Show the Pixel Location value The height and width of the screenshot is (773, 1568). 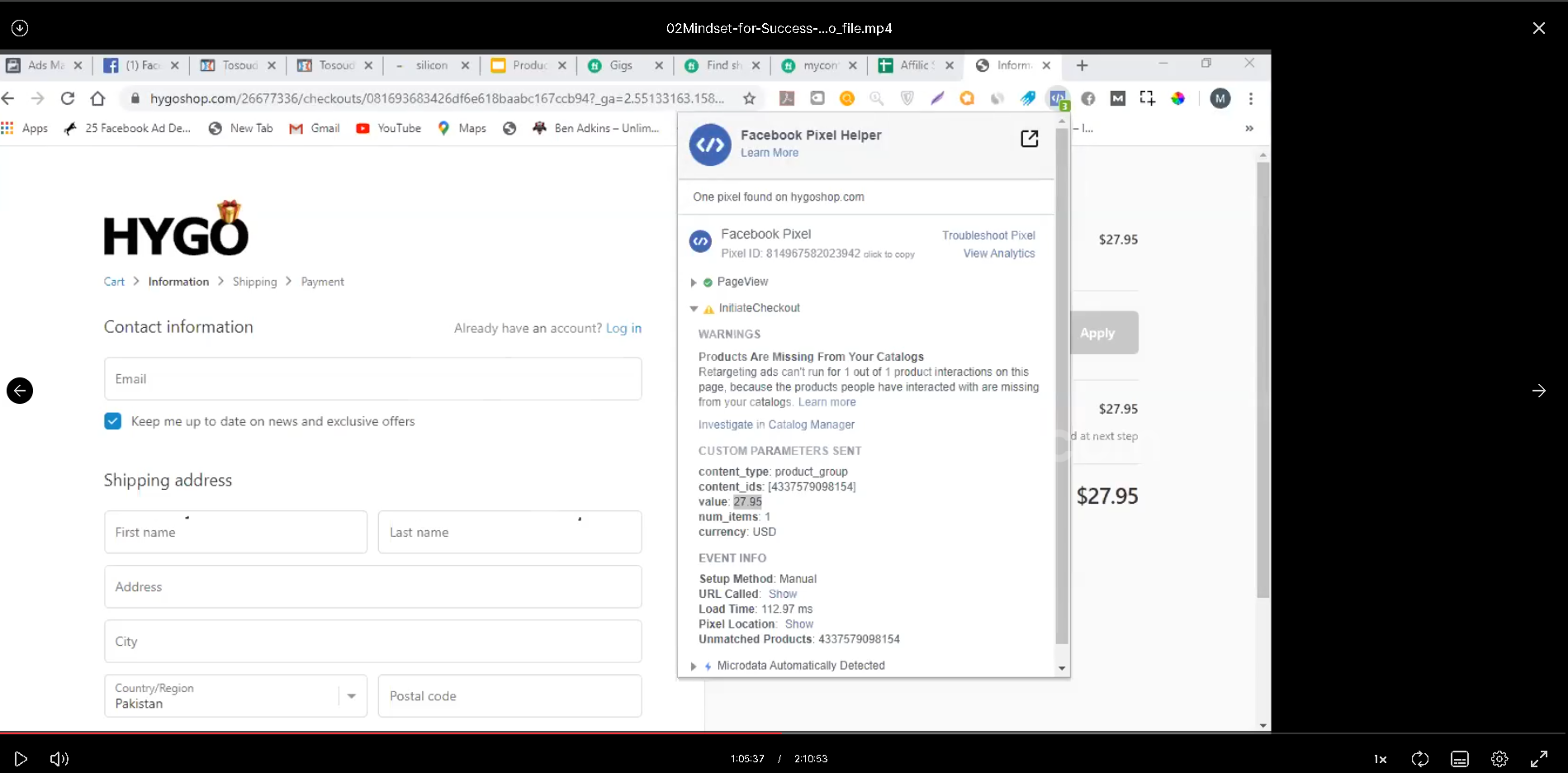pos(799,624)
